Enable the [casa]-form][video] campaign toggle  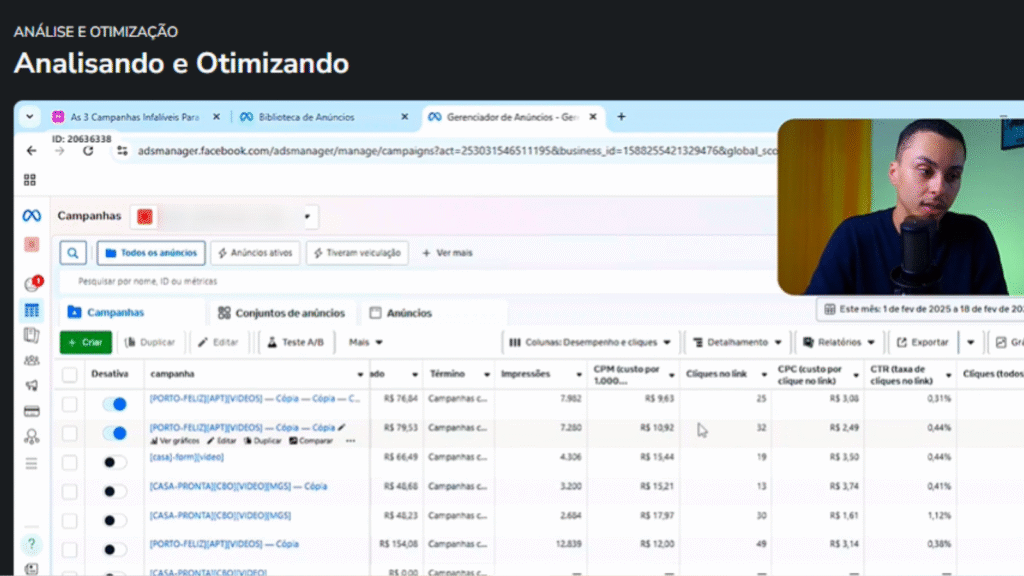tap(115, 463)
